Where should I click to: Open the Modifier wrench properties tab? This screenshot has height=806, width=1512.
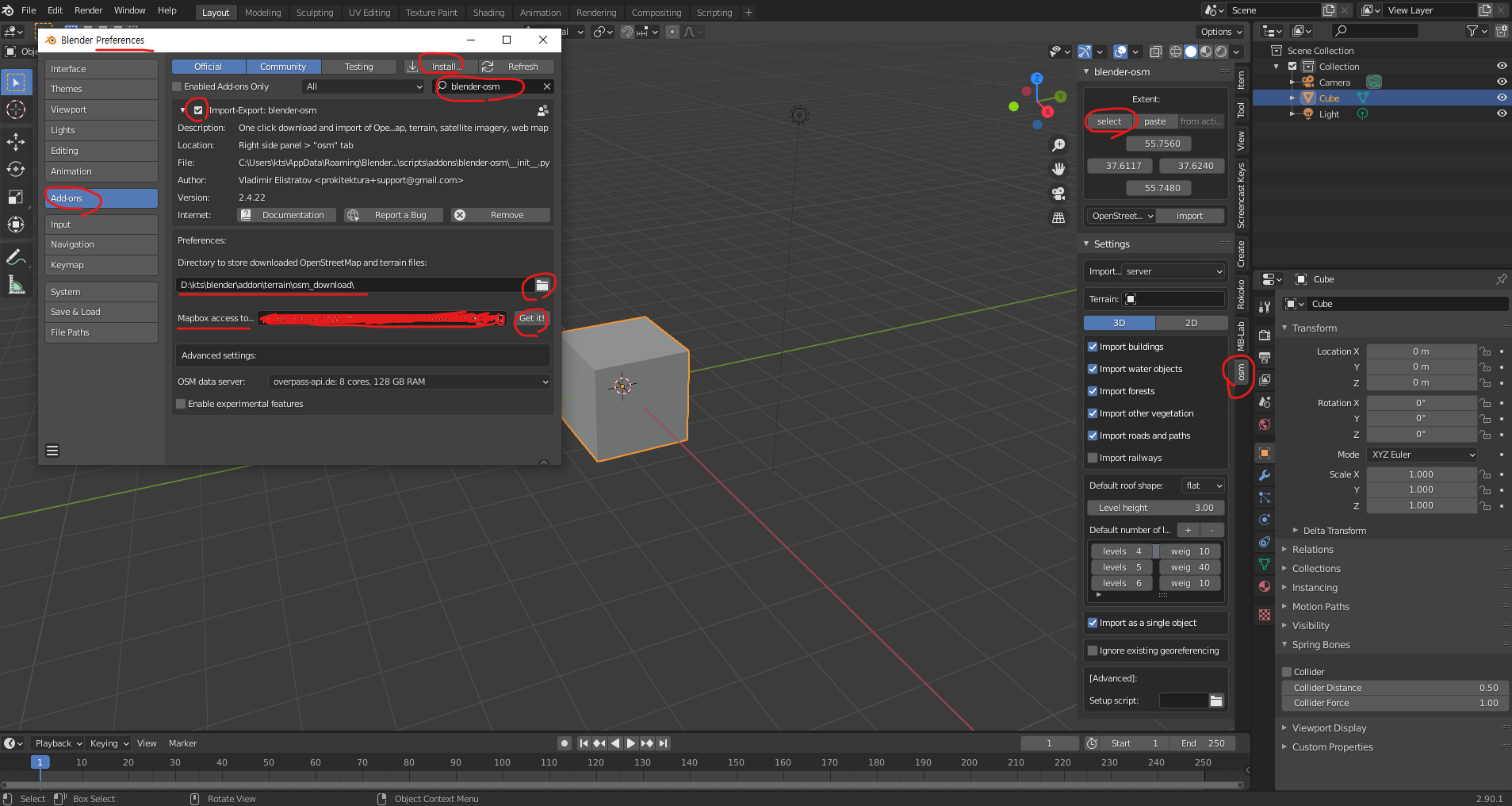click(1265, 475)
